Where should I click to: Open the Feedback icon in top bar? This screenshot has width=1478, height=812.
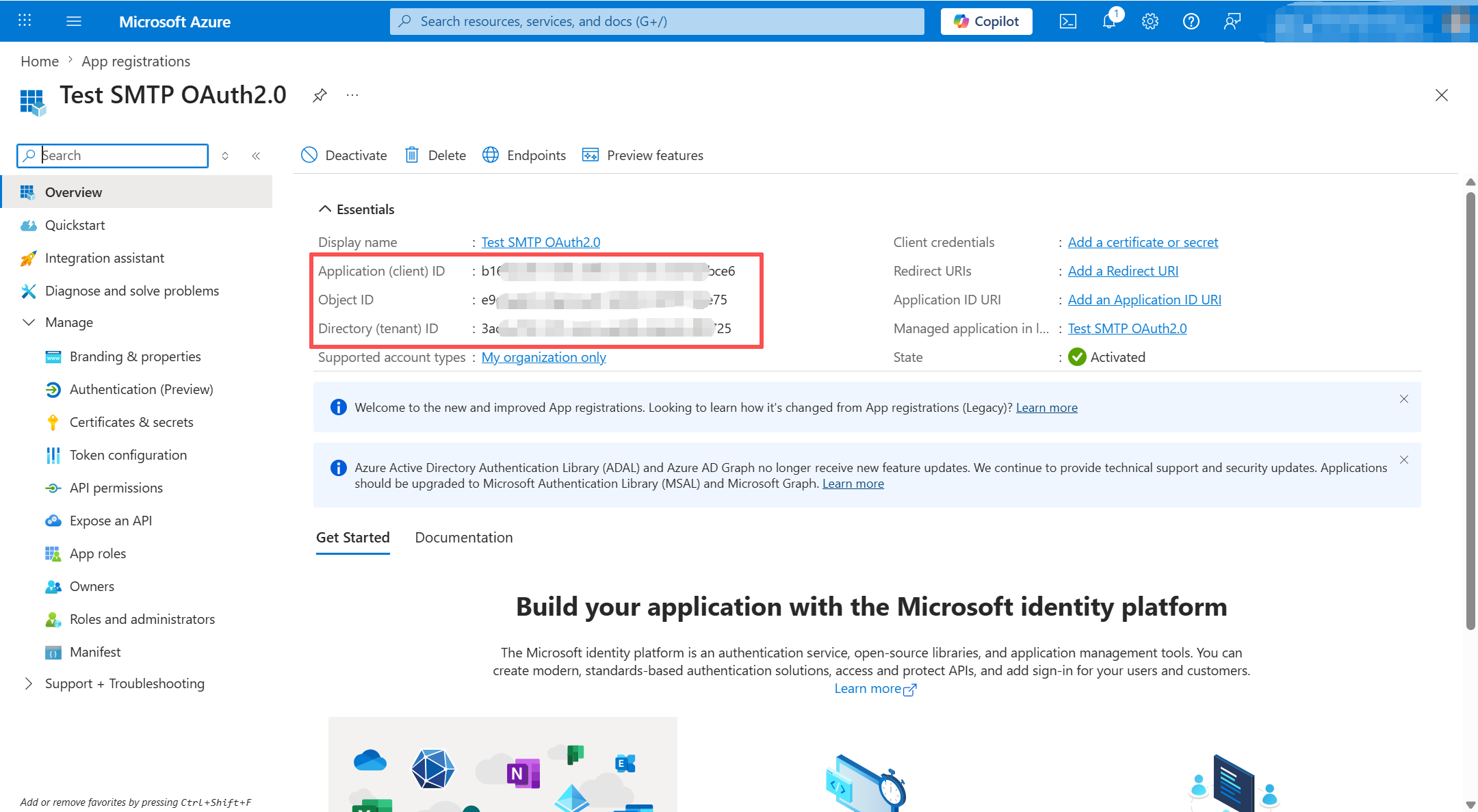pyautogui.click(x=1232, y=21)
